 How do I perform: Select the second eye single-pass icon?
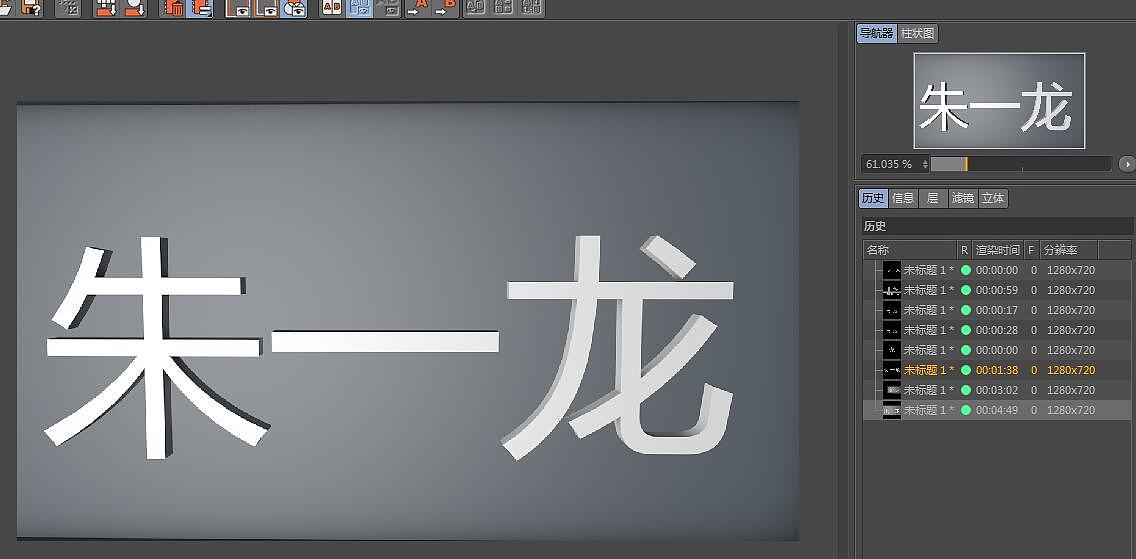pos(266,8)
